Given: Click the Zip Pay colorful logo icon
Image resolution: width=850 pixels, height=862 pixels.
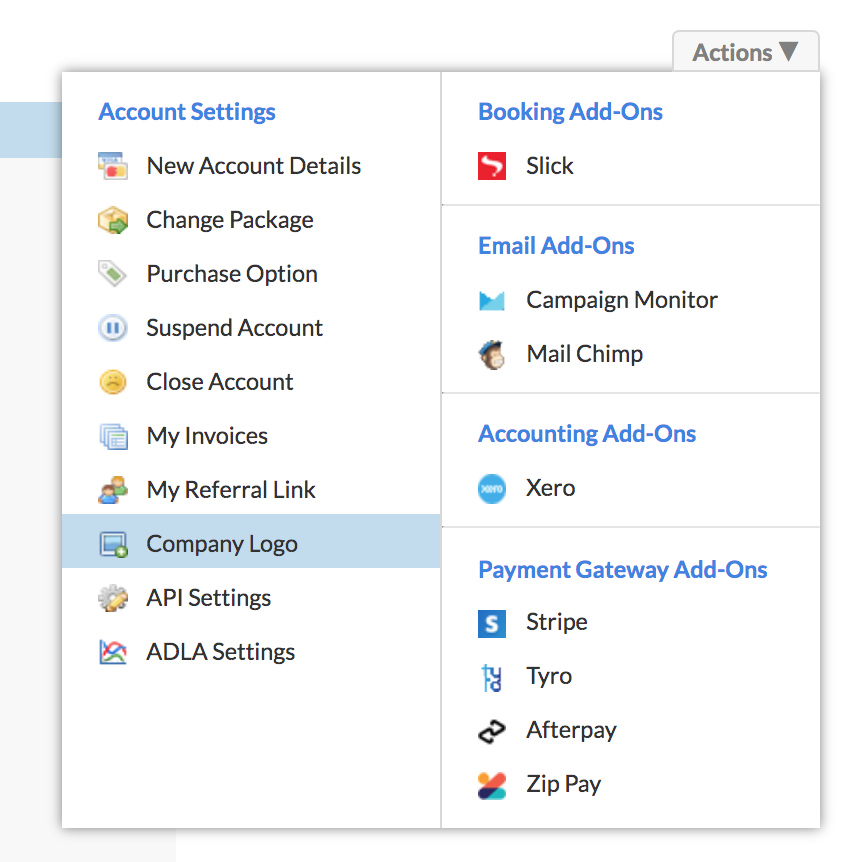Looking at the screenshot, I should (x=492, y=786).
